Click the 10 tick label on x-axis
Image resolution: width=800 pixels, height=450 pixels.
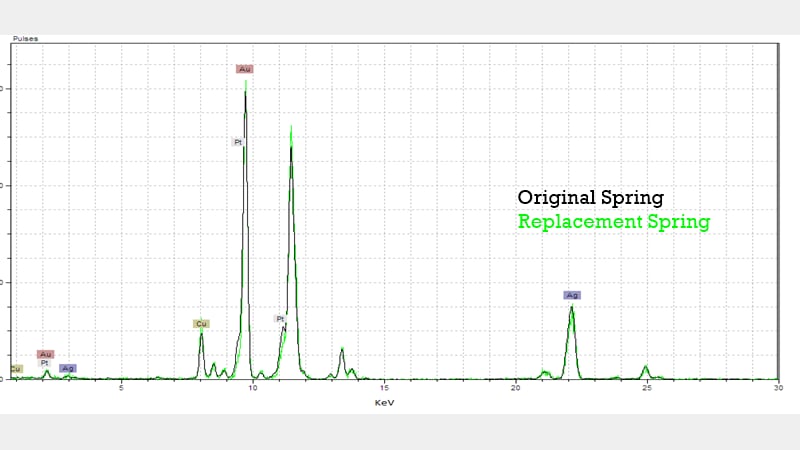(253, 388)
